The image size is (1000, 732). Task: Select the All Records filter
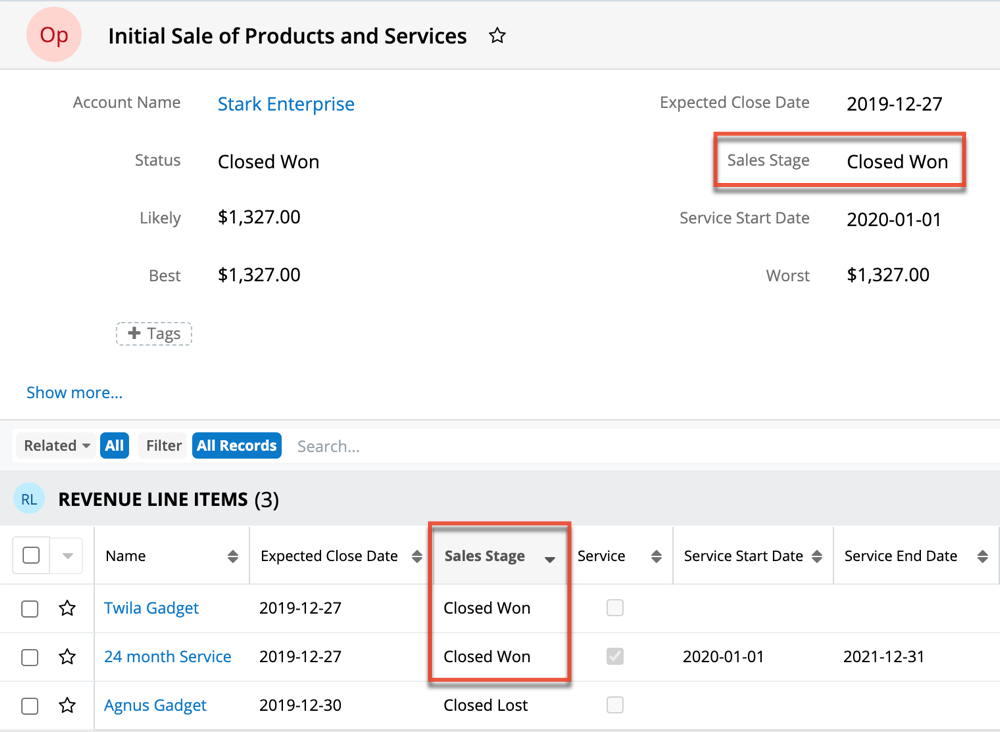[236, 446]
